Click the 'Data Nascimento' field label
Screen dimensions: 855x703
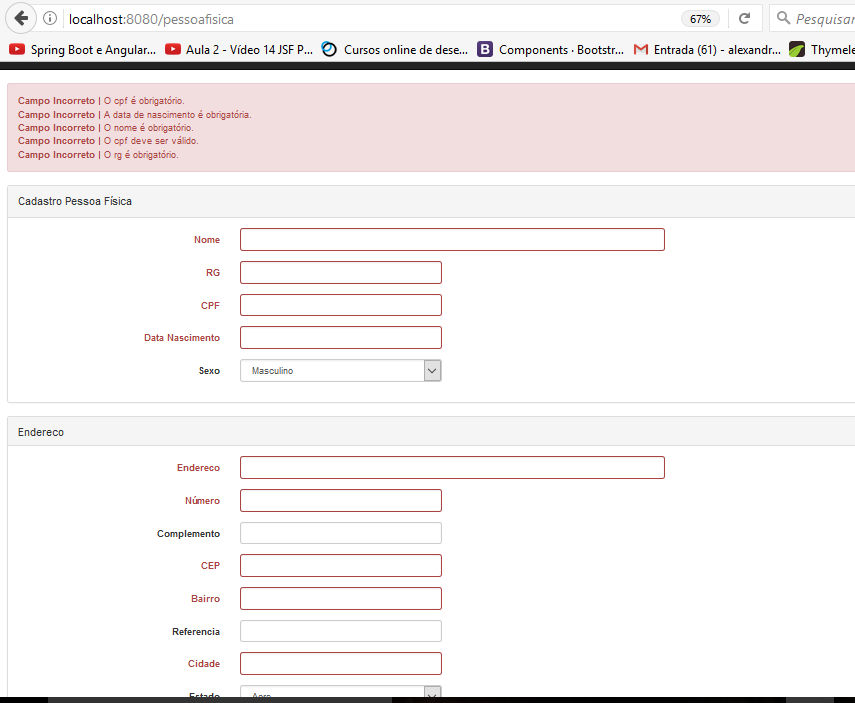[x=182, y=338]
